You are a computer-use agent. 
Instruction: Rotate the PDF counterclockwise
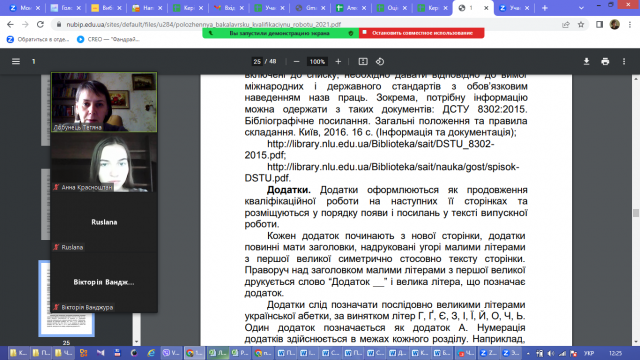click(380, 61)
